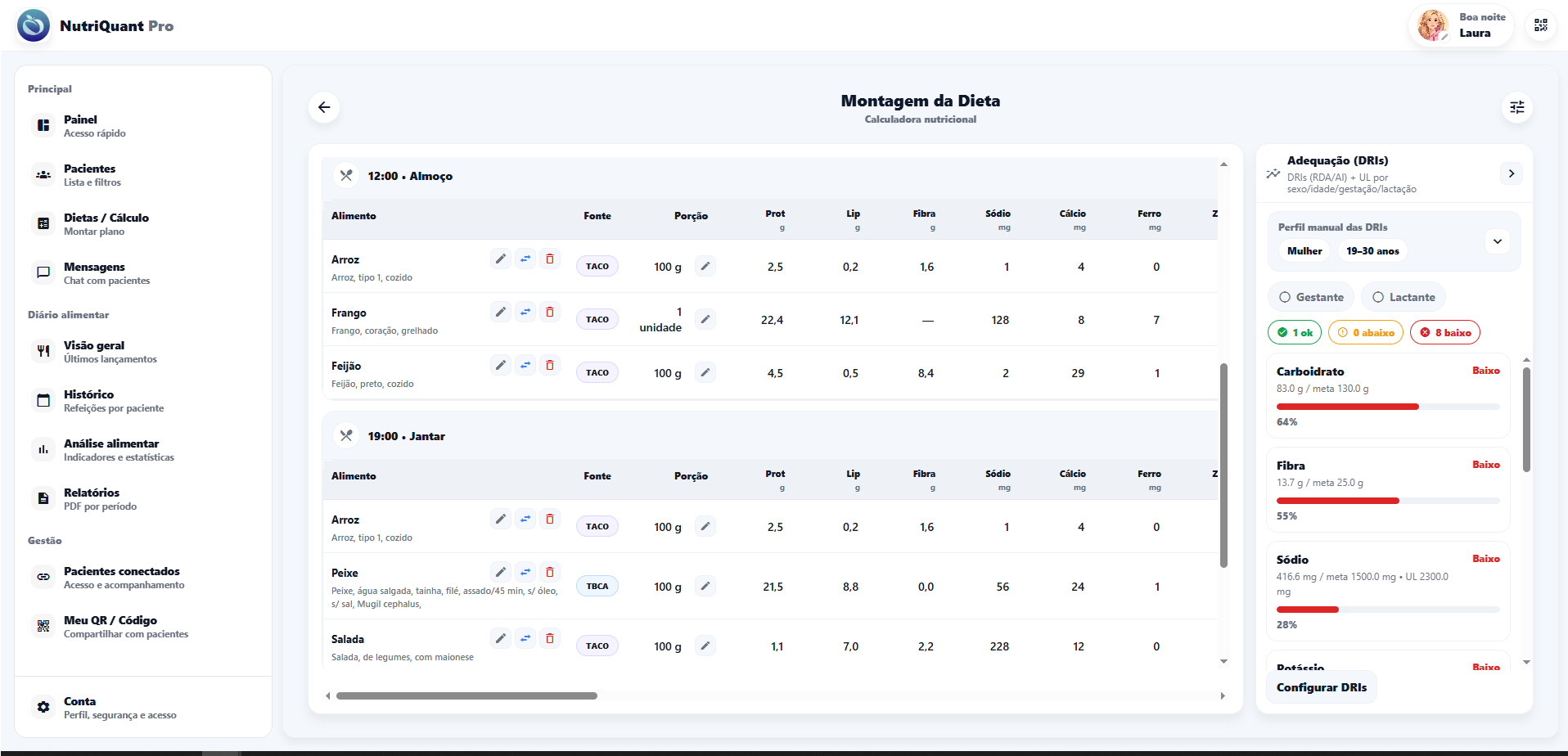The height and width of the screenshot is (756, 1568).
Task: Swap the Peixe food item
Action: pos(525,572)
